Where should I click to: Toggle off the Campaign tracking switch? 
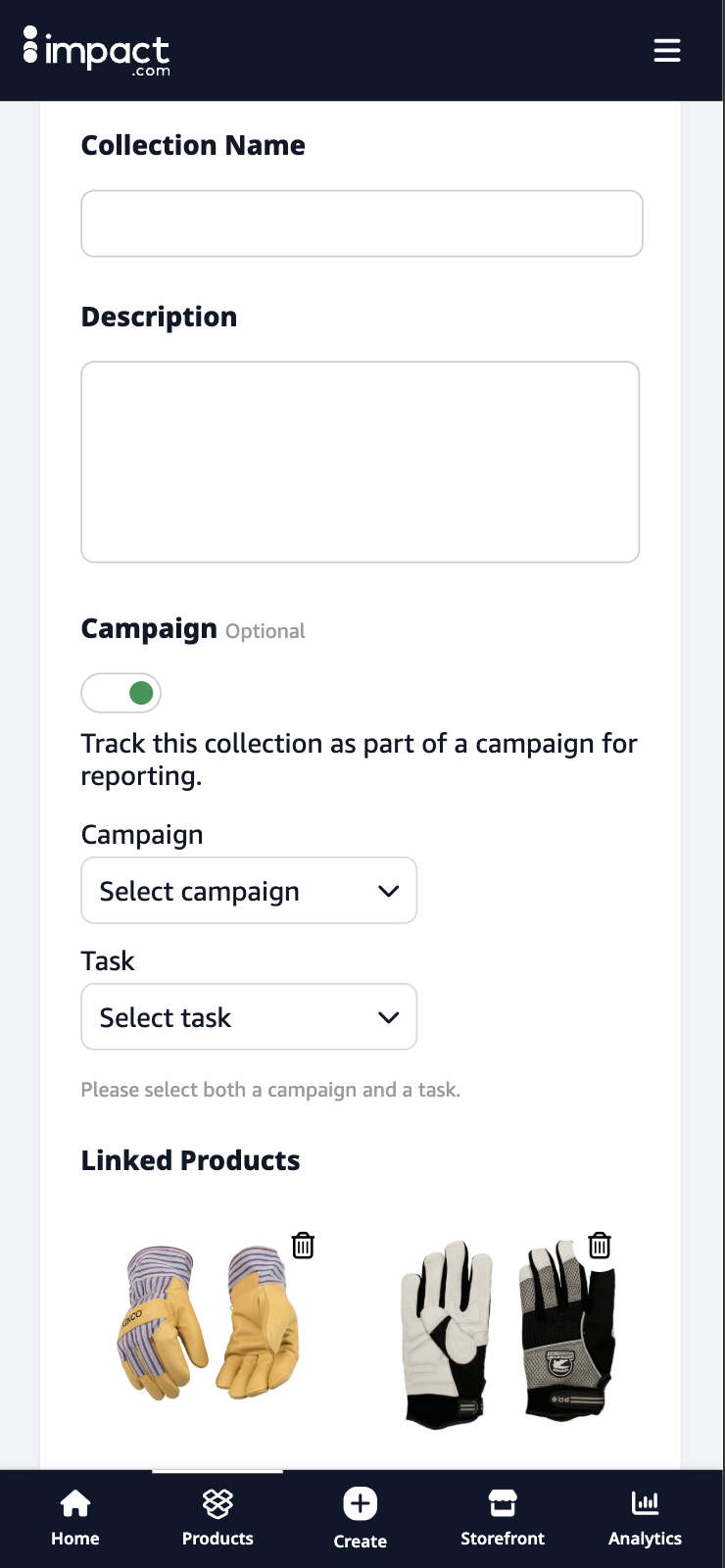tap(121, 693)
